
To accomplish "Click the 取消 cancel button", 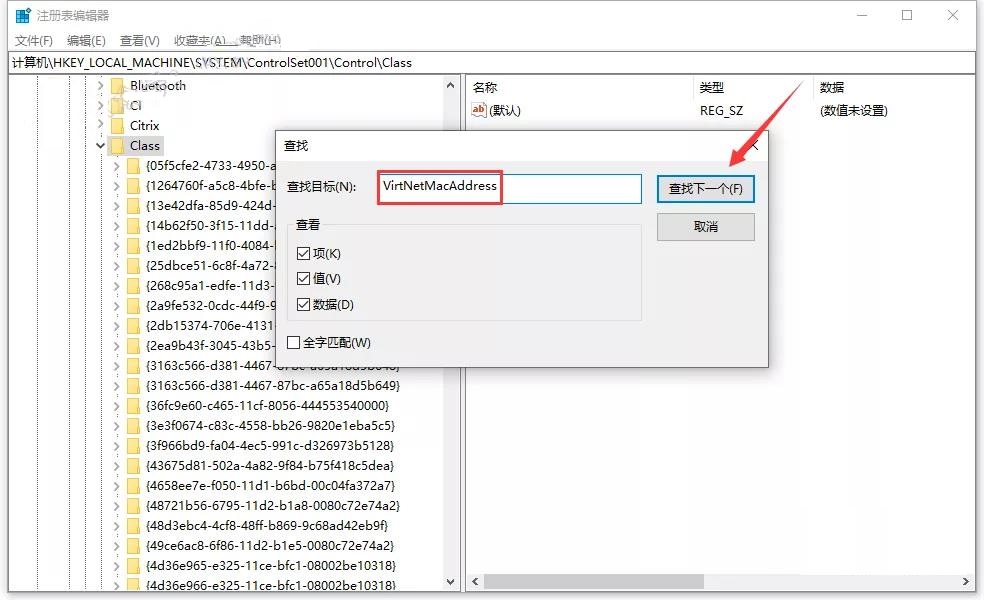I will click(x=705, y=227).
